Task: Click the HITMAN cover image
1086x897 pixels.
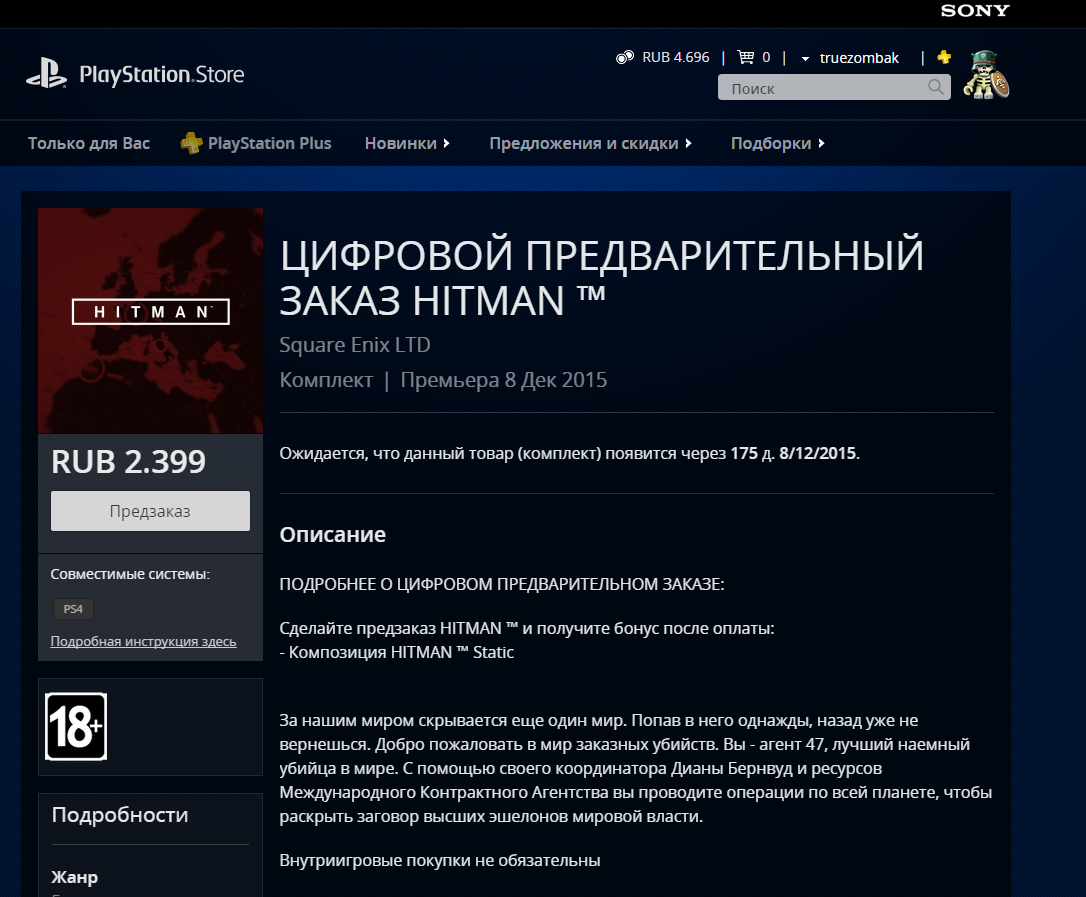Action: (x=150, y=321)
